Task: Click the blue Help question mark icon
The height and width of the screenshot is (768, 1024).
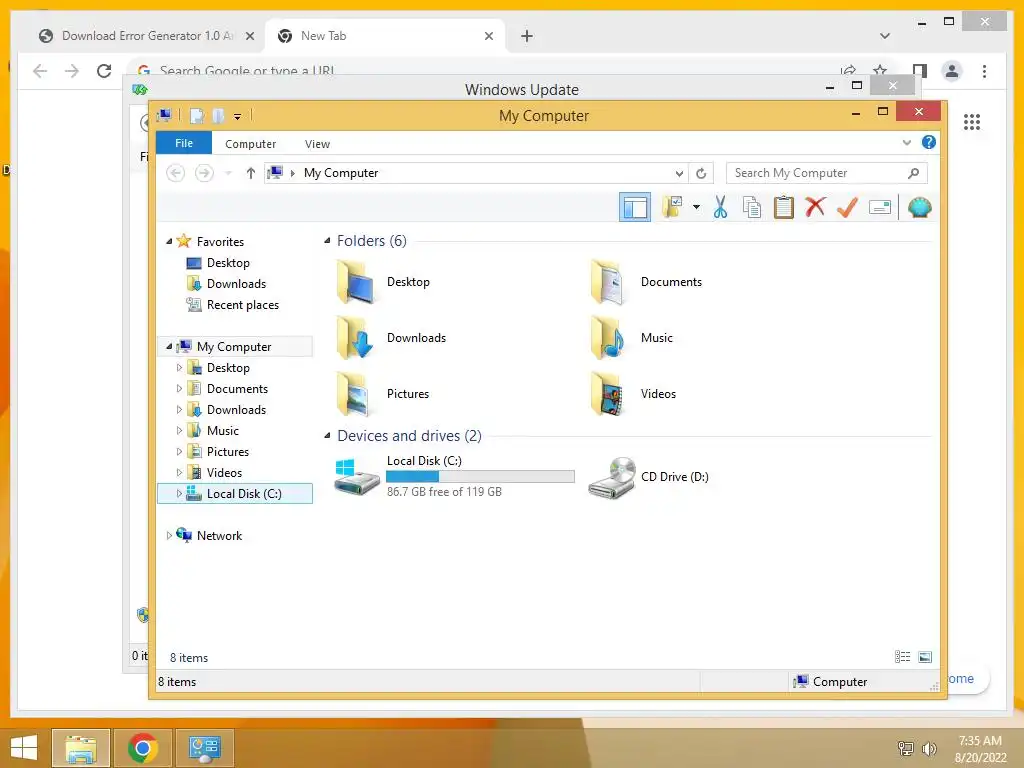Action: pos(928,142)
